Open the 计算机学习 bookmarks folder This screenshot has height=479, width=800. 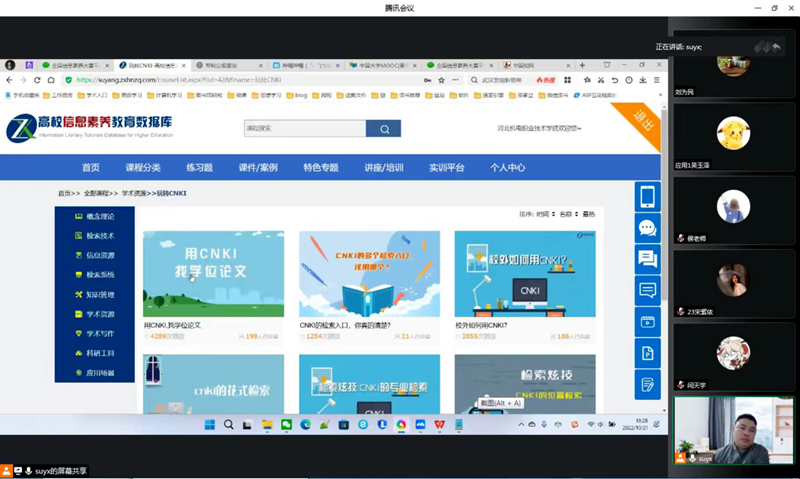click(165, 95)
